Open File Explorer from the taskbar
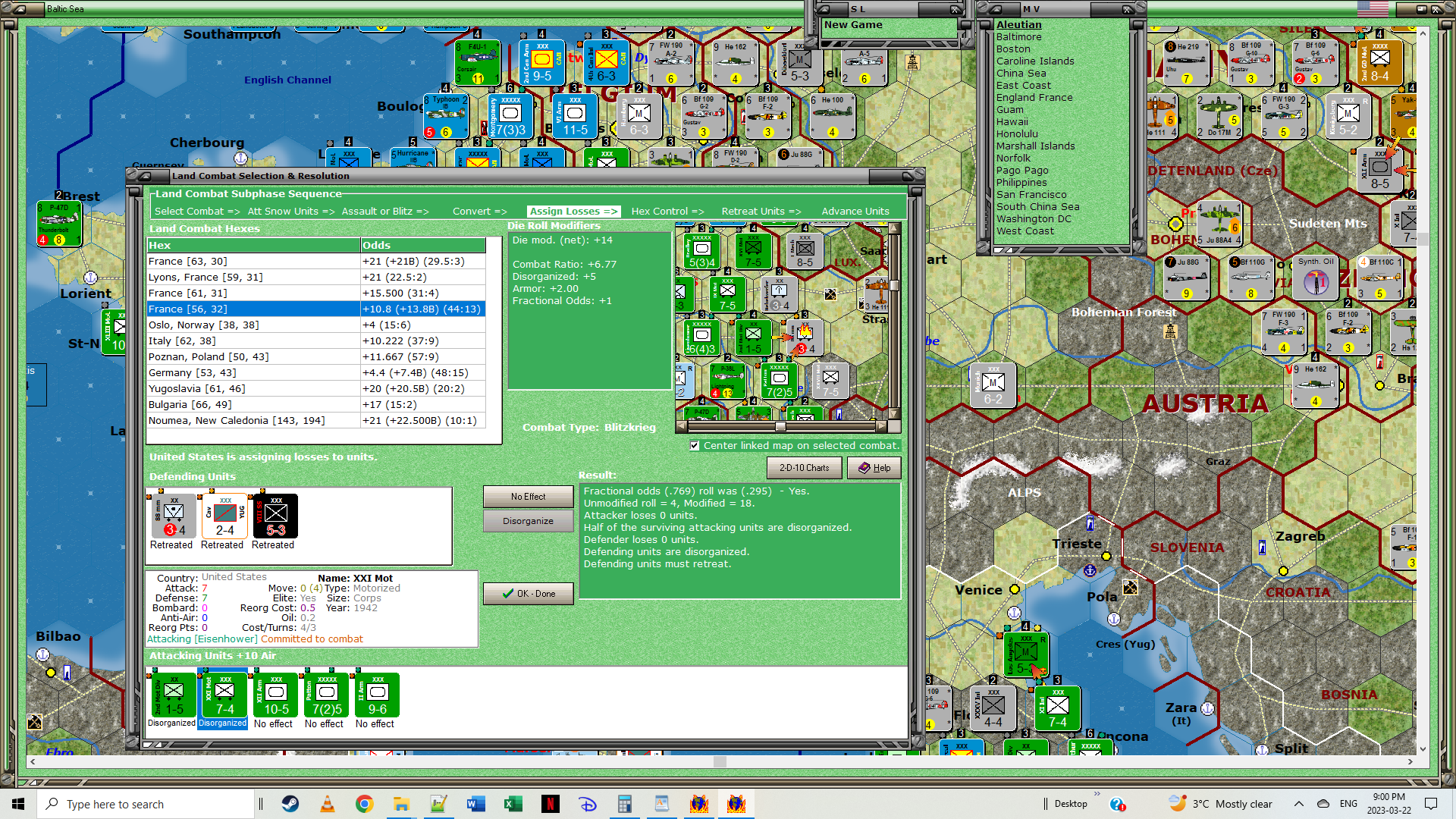This screenshot has height=819, width=1456. point(401,804)
